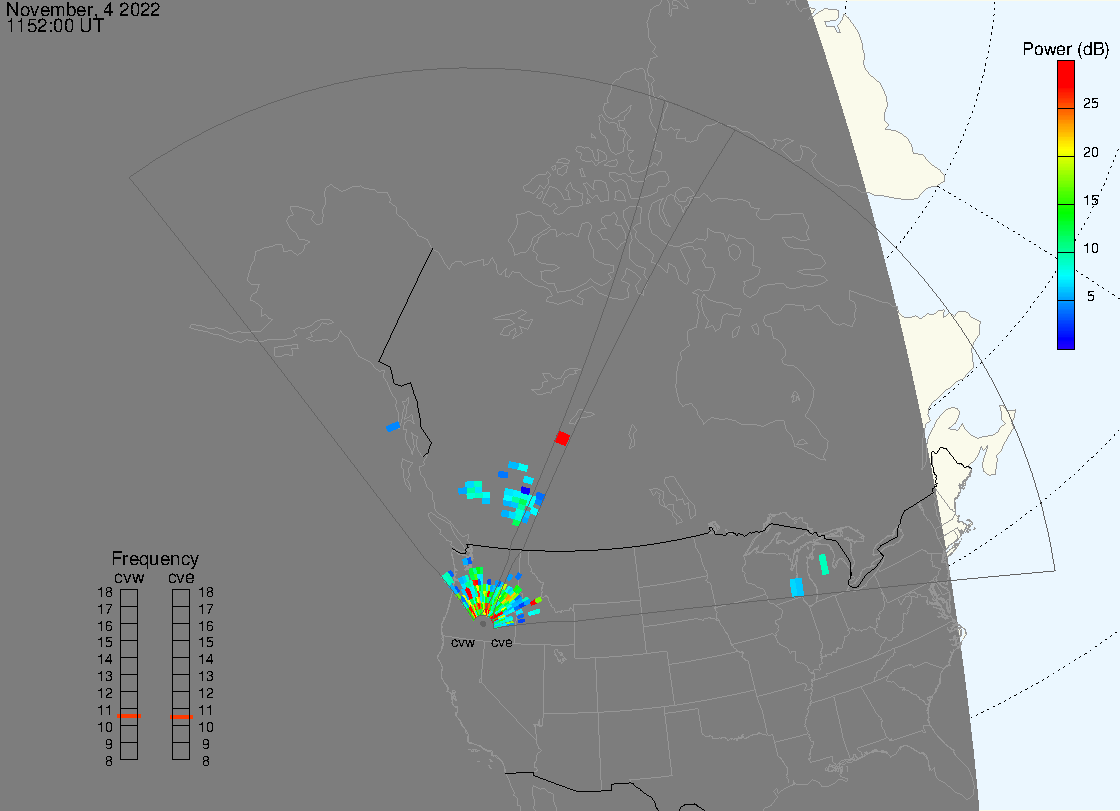Click the 8 label beside cvw frequency bar

(109, 762)
